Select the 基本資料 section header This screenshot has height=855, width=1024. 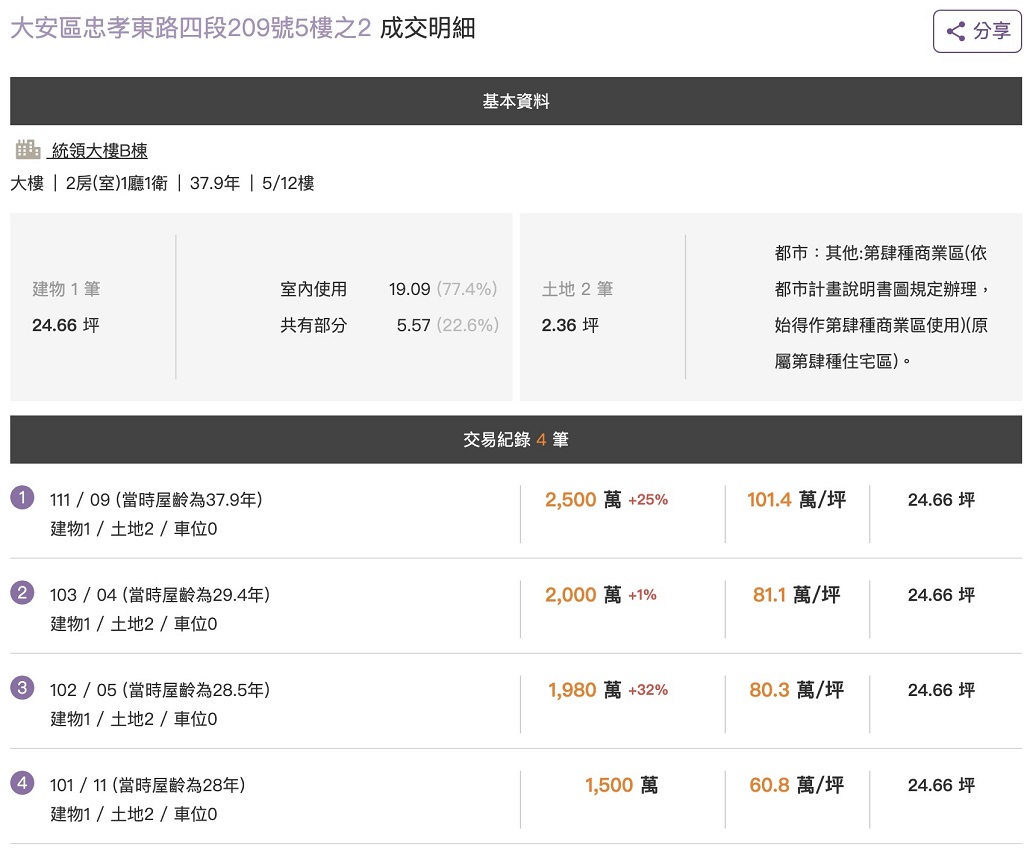coord(516,101)
